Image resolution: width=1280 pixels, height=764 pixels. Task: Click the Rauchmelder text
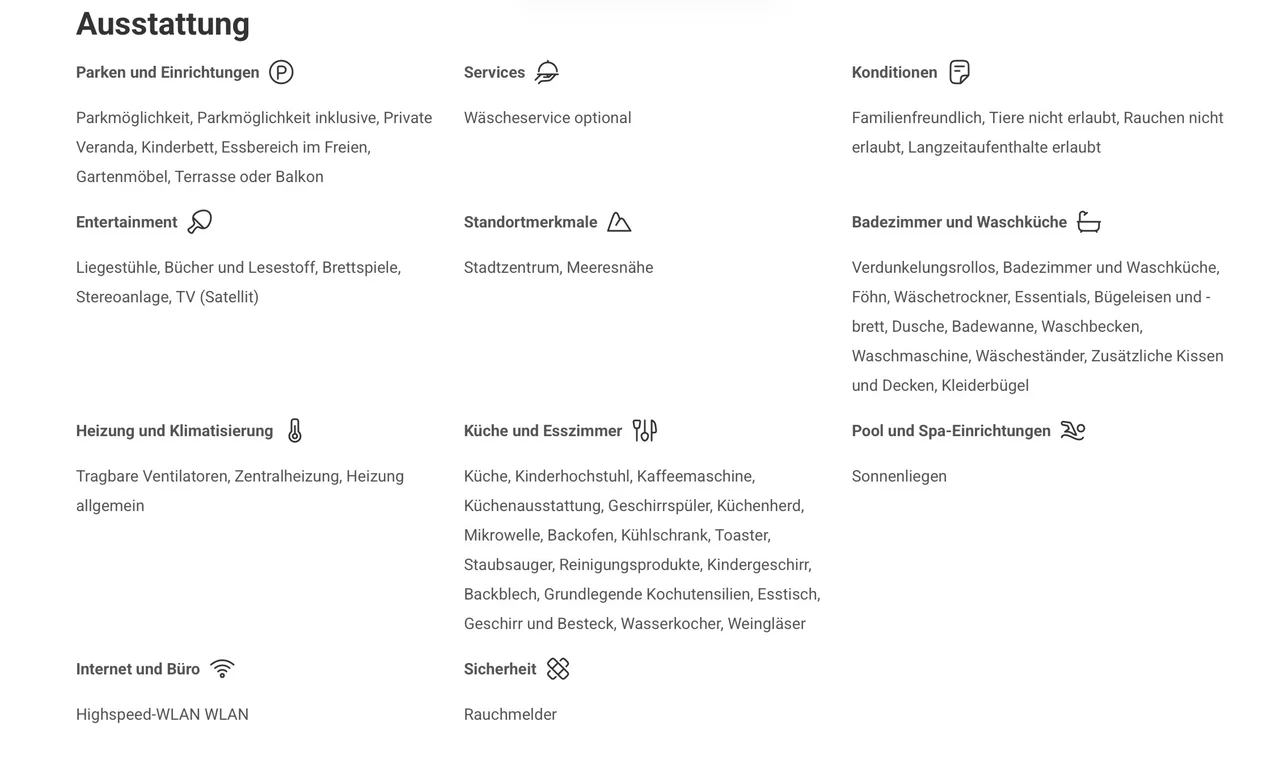[510, 715]
